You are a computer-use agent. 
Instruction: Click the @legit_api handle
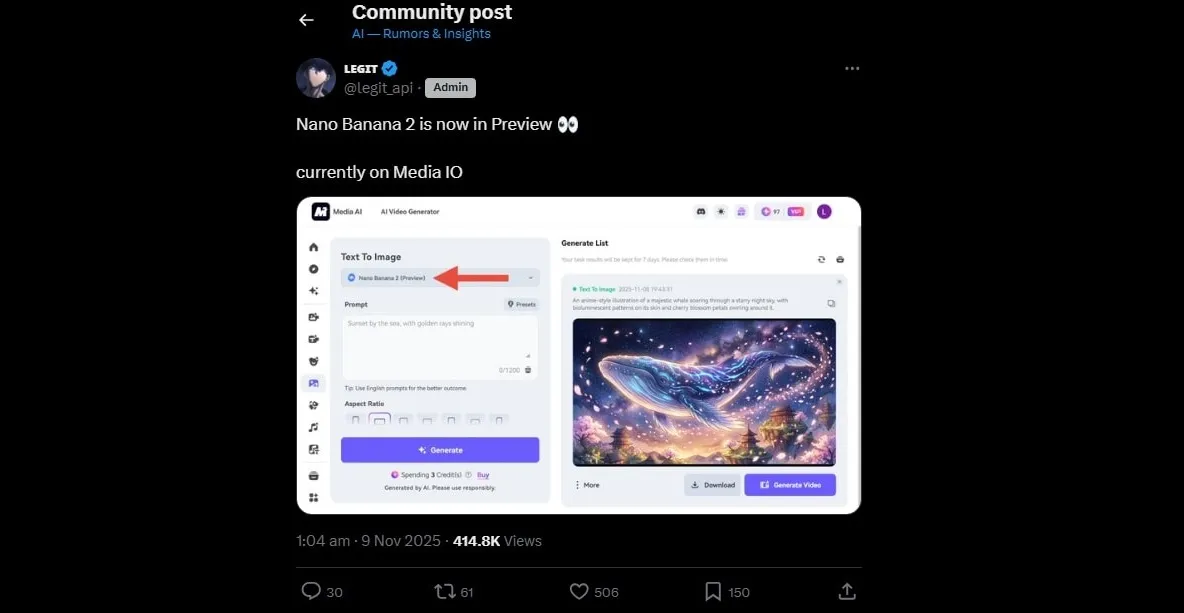click(378, 88)
